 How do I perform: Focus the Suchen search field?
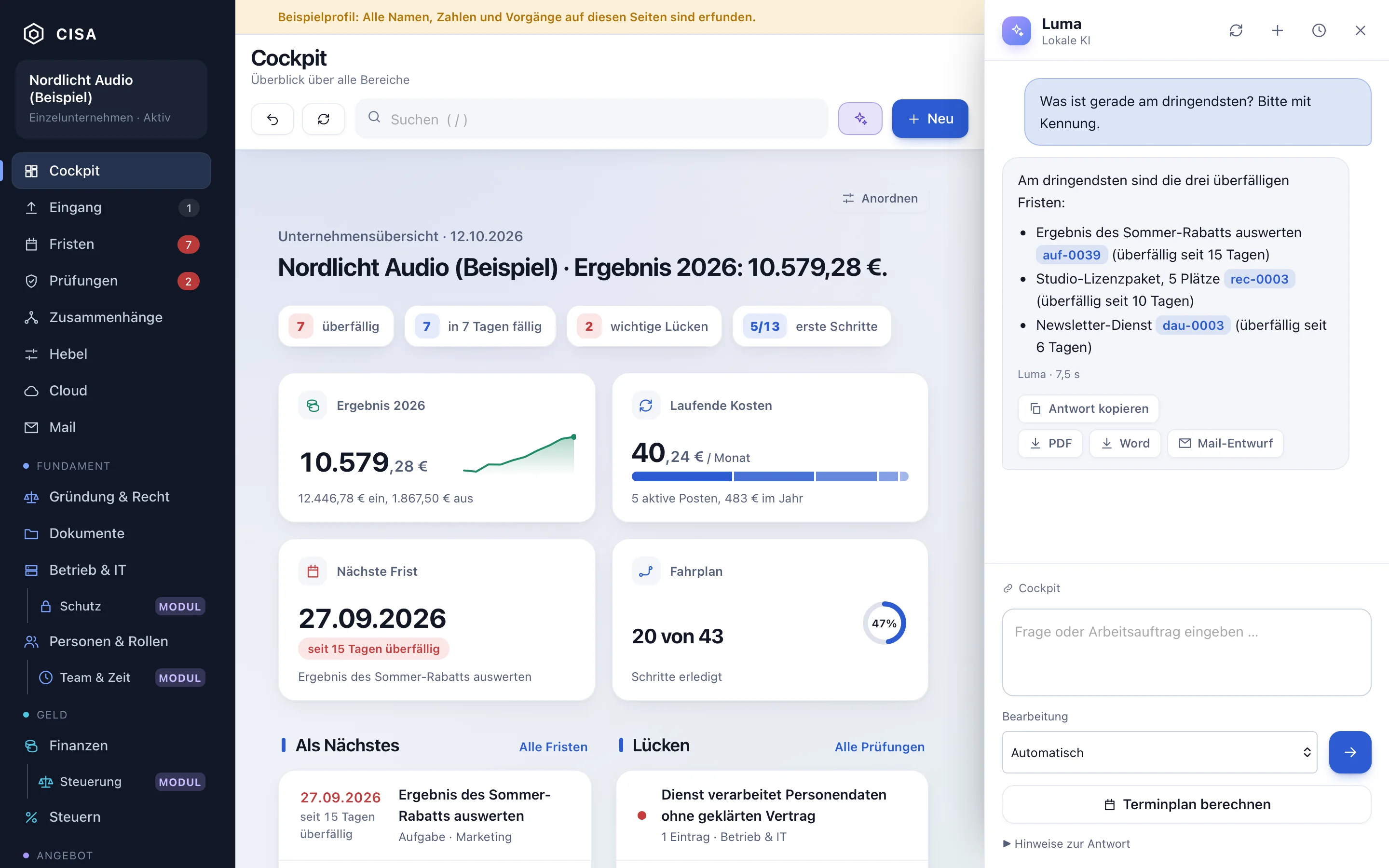click(x=592, y=119)
